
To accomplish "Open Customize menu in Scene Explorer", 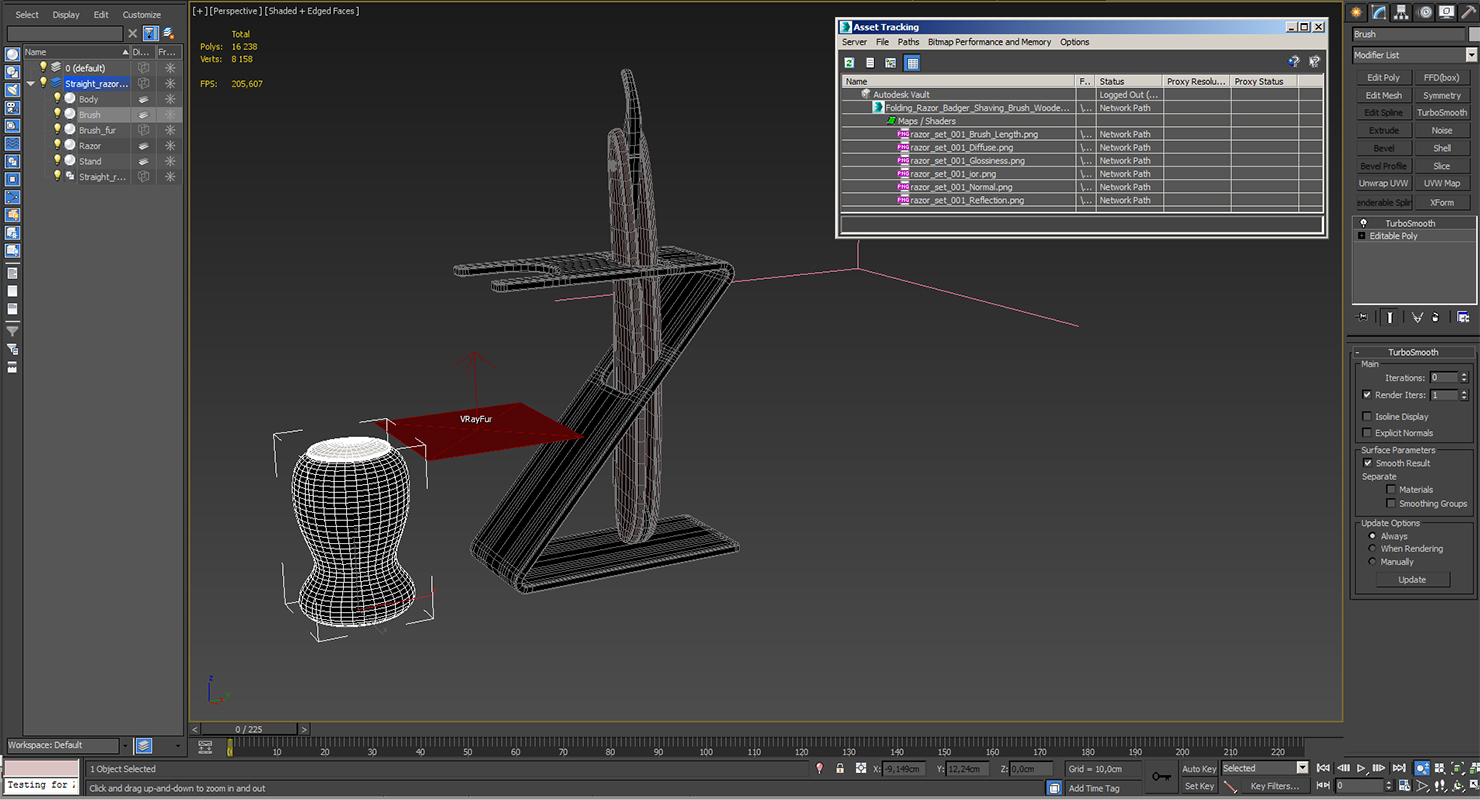I will [141, 15].
